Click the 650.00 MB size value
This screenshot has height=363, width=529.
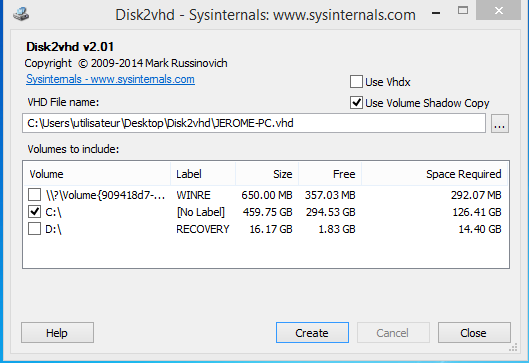point(267,195)
